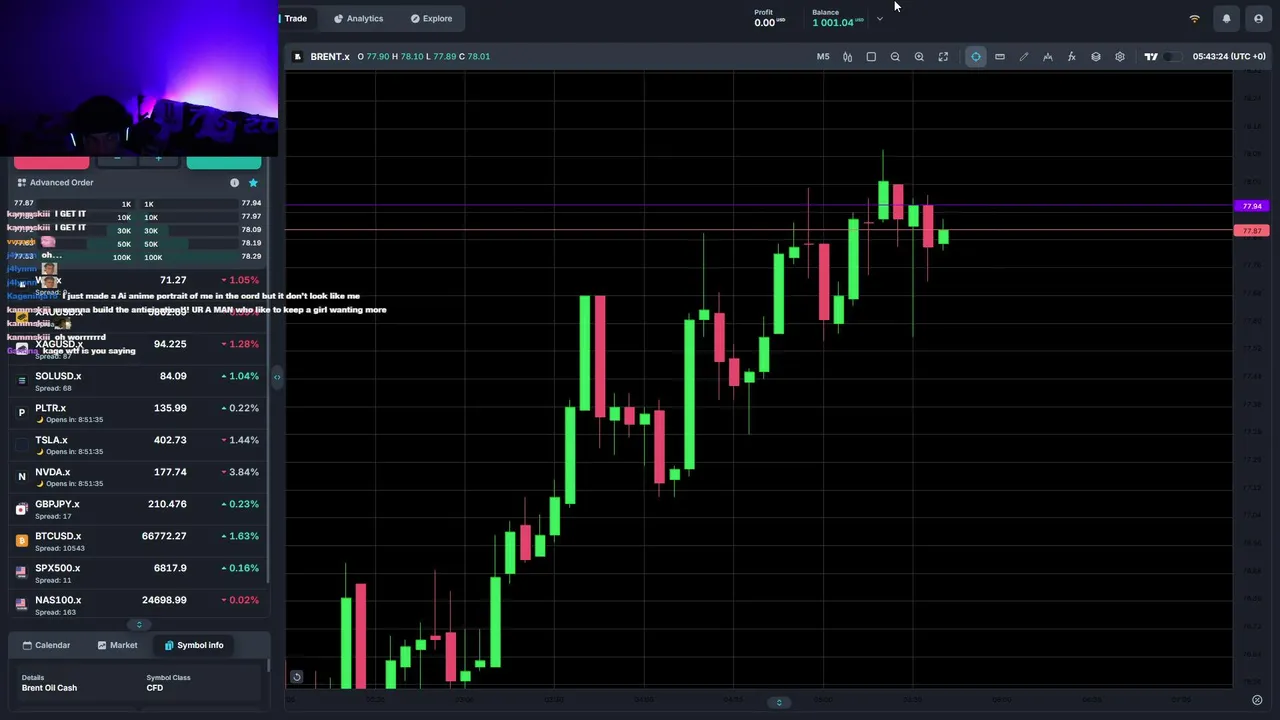This screenshot has width=1280, height=720.
Task: Select the ruler measure tool
Action: tap(1000, 57)
